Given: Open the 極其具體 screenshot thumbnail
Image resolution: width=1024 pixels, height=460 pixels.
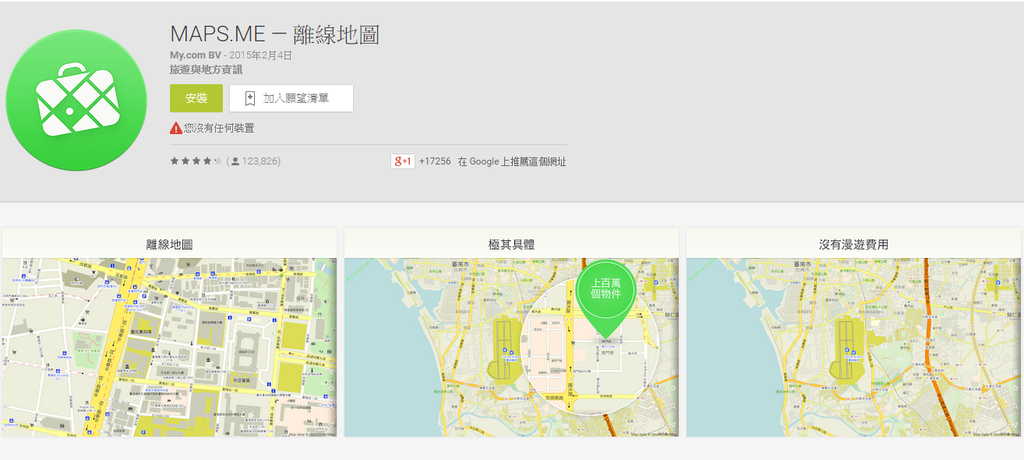Looking at the screenshot, I should 511,332.
